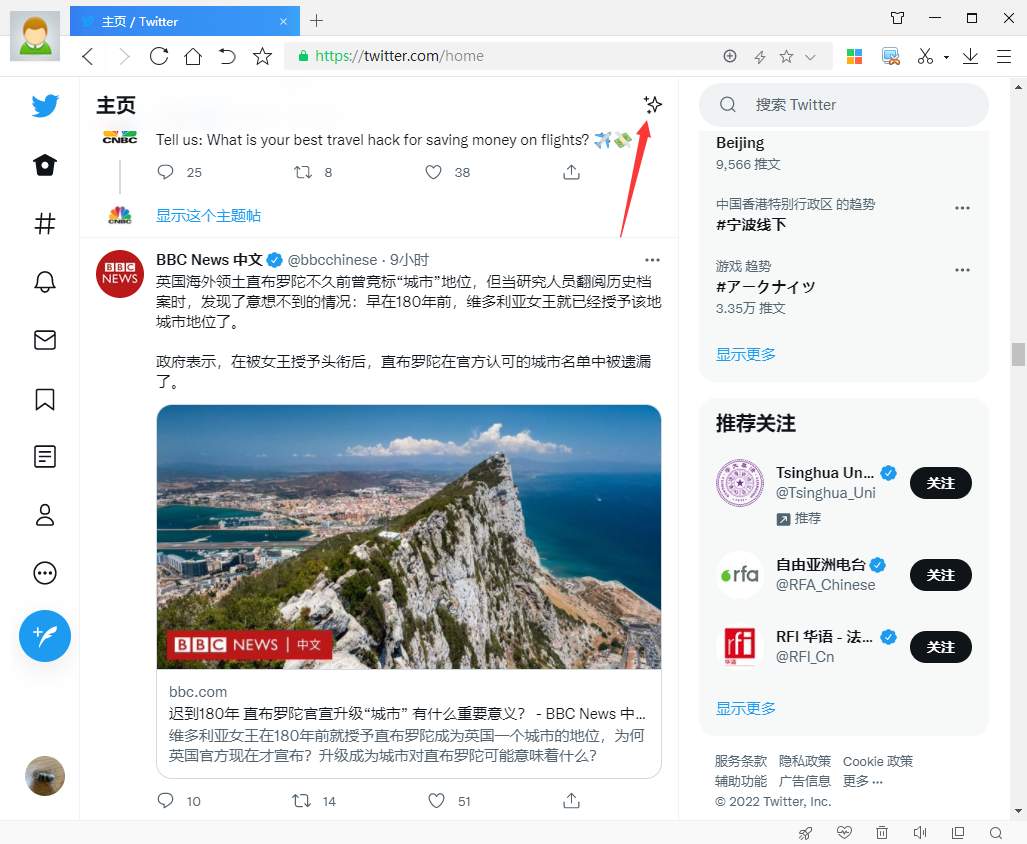
Task: Open Explore hashtag icon in sidebar
Action: point(45,224)
